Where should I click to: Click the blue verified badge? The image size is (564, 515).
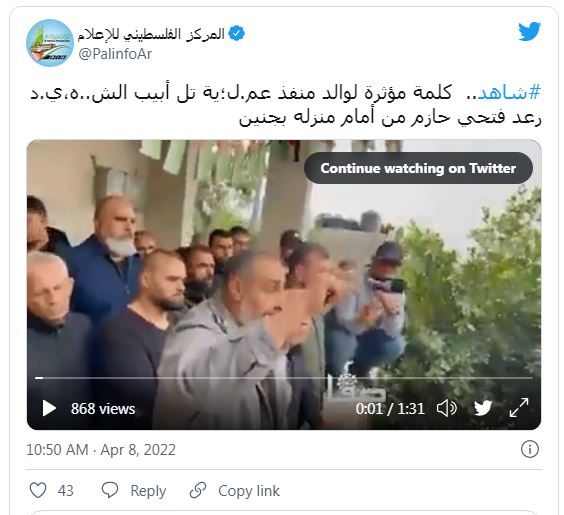coord(236,33)
